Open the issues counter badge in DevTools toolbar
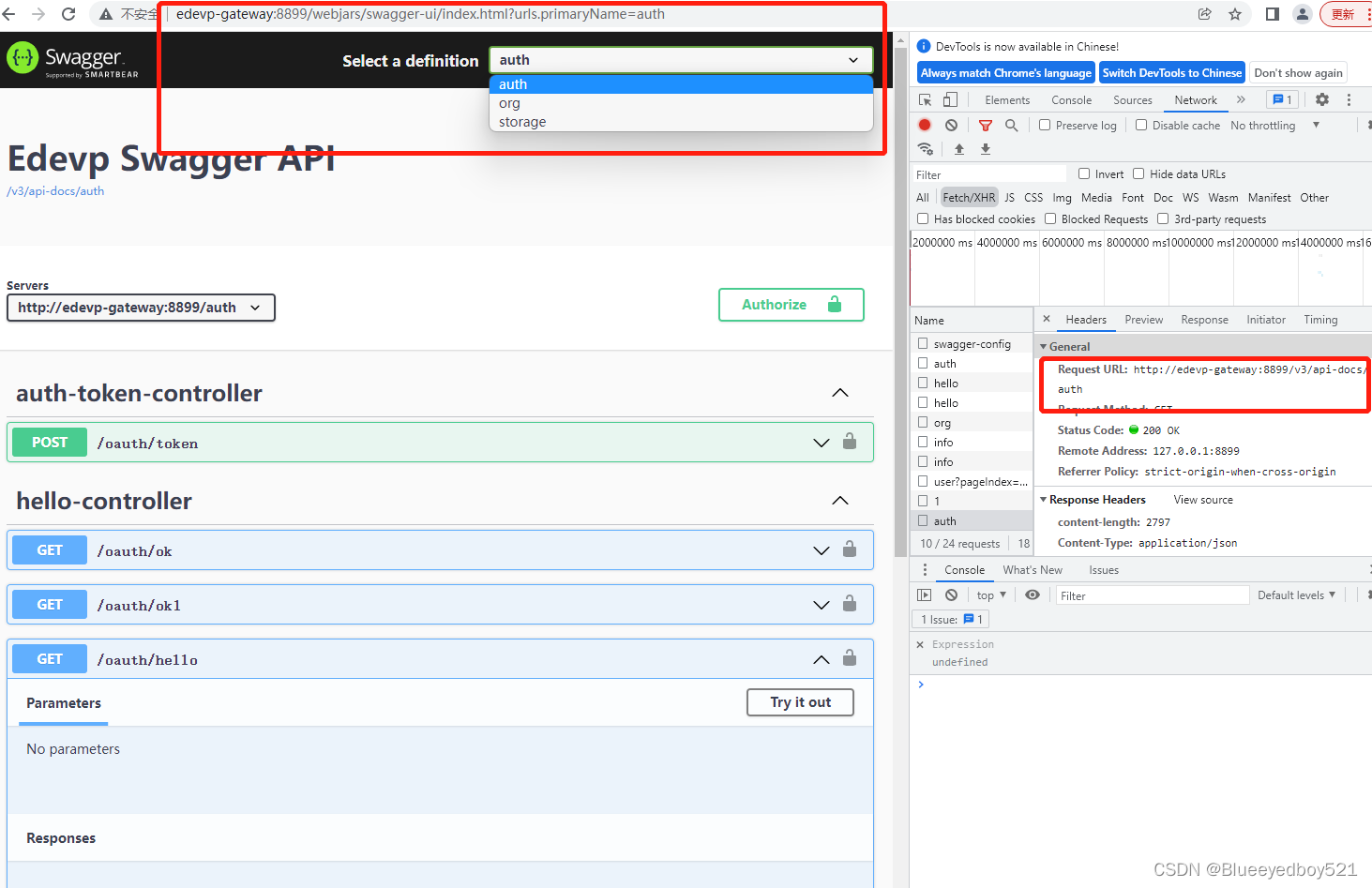Viewport: 1372px width, 888px height. (1282, 99)
